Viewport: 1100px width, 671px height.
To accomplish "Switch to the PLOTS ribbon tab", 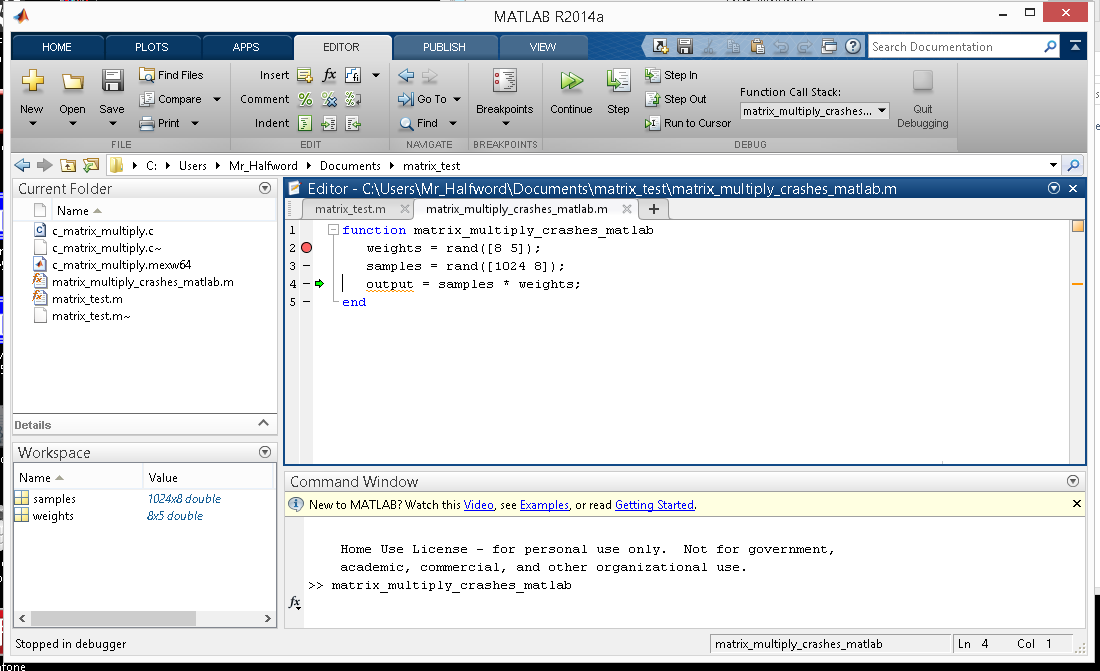I will coord(152,47).
